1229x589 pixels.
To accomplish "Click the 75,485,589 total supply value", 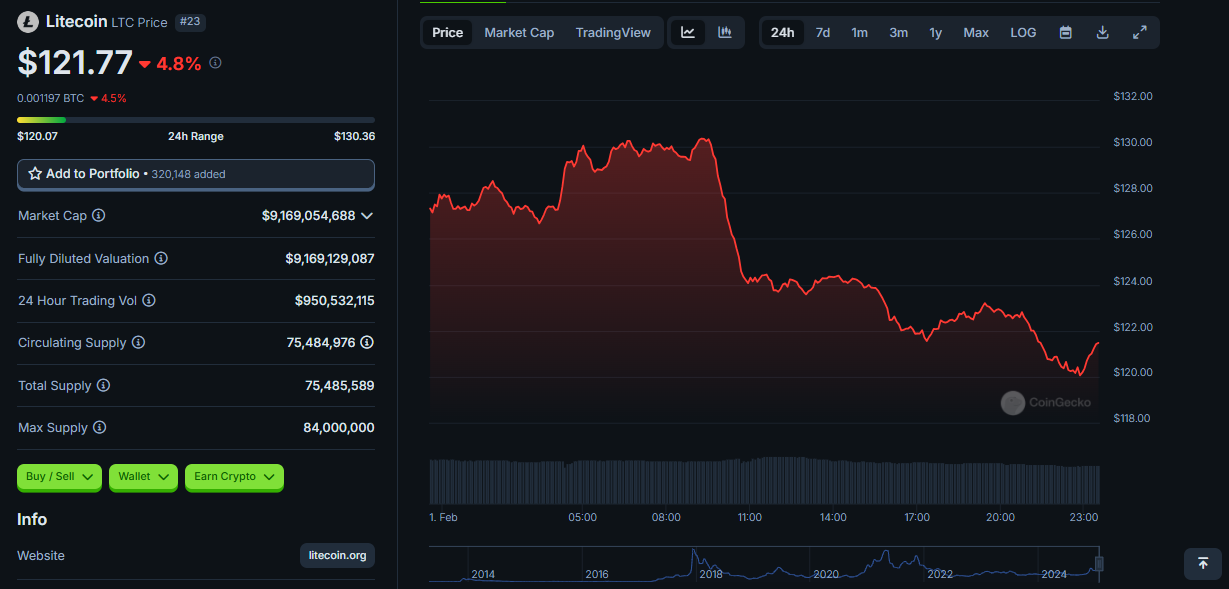I will point(340,385).
